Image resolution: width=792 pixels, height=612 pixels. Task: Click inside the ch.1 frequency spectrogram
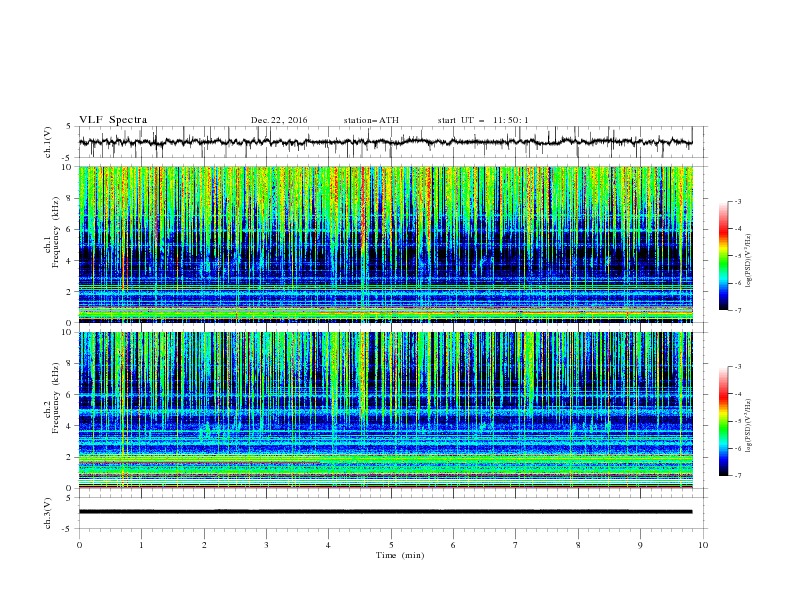[x=385, y=244]
